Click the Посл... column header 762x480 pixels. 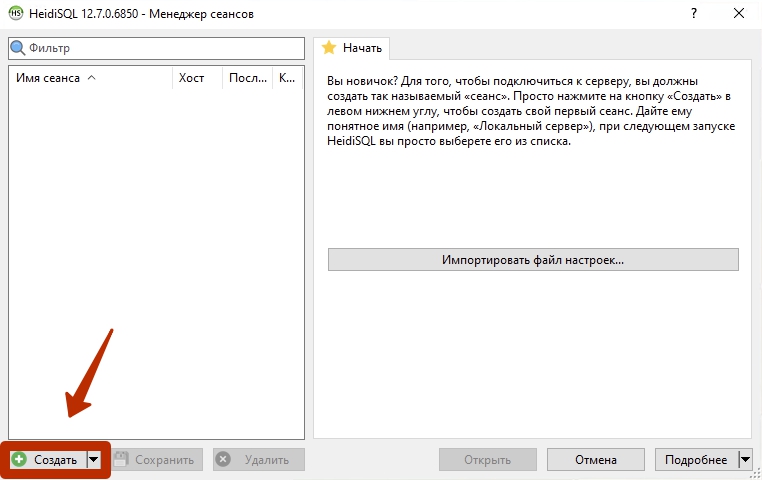pos(248,78)
